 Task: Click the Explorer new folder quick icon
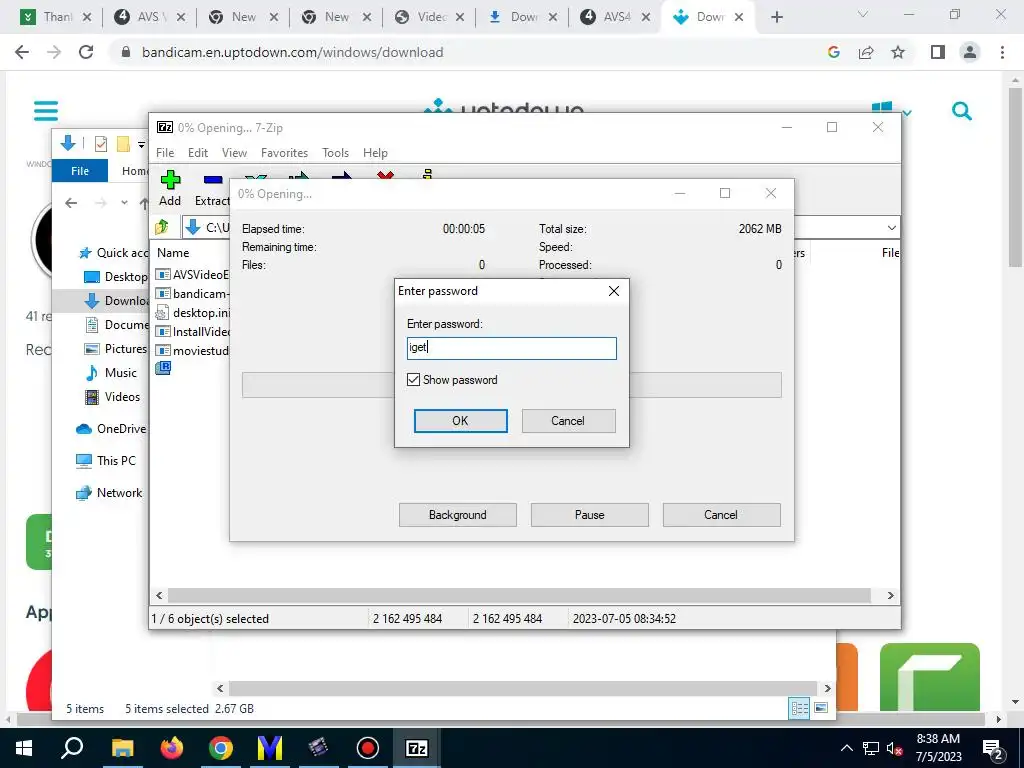click(x=123, y=144)
